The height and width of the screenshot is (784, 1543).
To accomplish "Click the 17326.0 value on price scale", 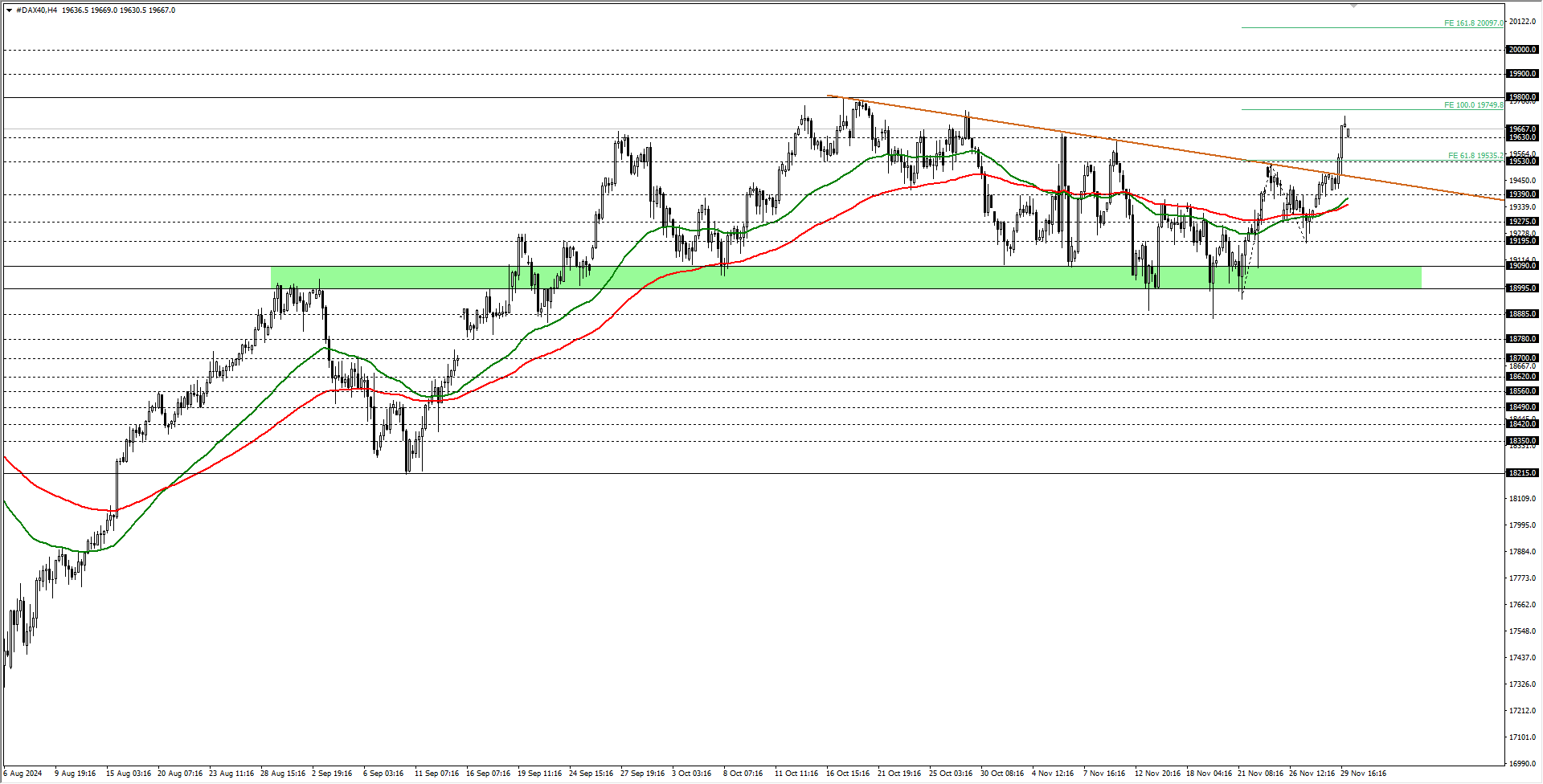I will [1522, 684].
